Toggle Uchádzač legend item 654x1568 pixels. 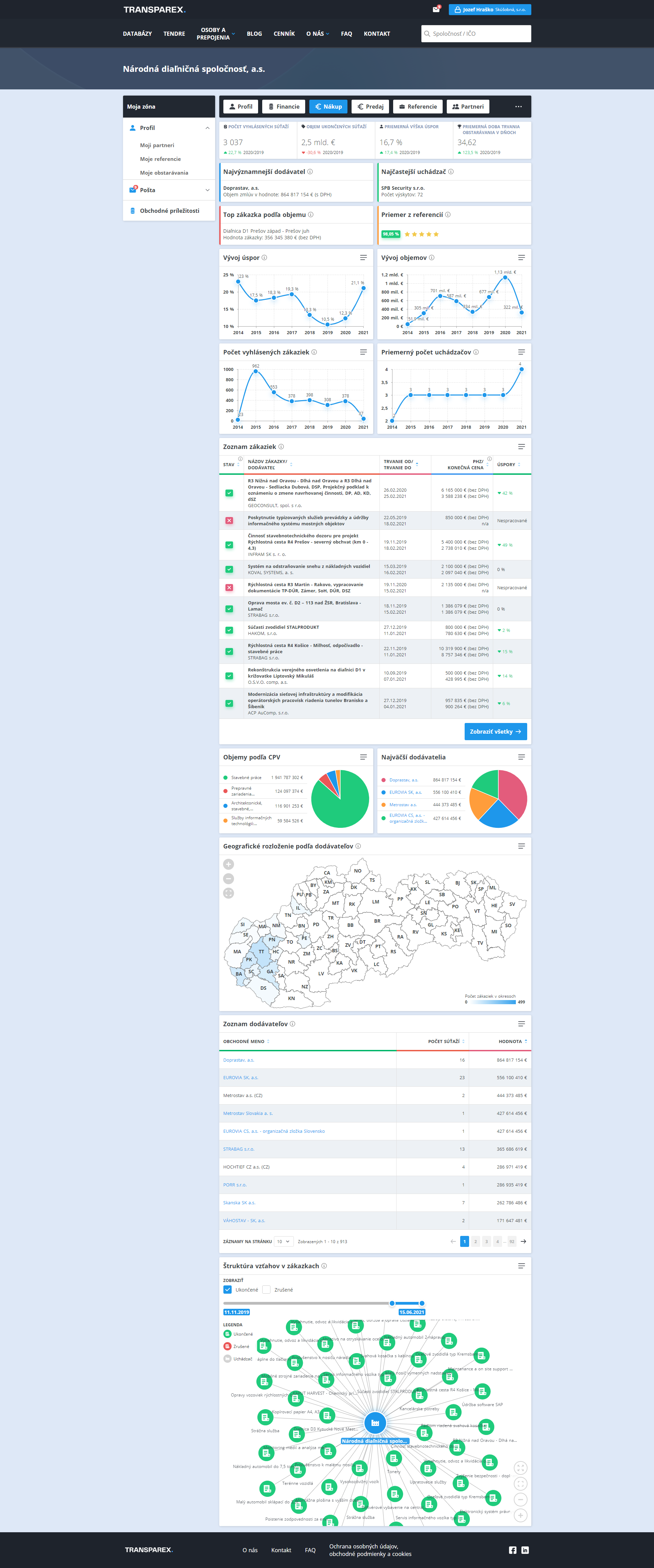(238, 1358)
